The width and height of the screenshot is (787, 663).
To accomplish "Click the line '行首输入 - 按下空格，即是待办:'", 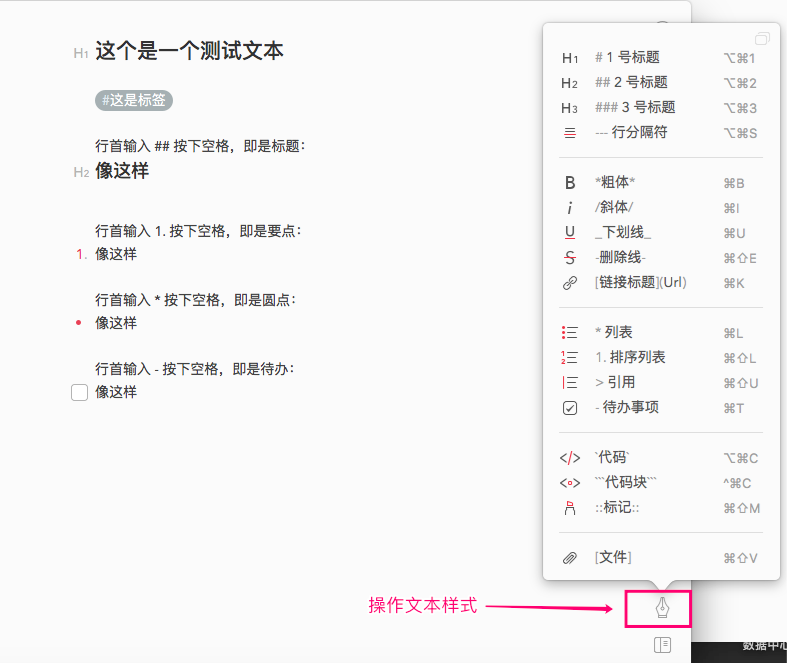I will point(195,369).
